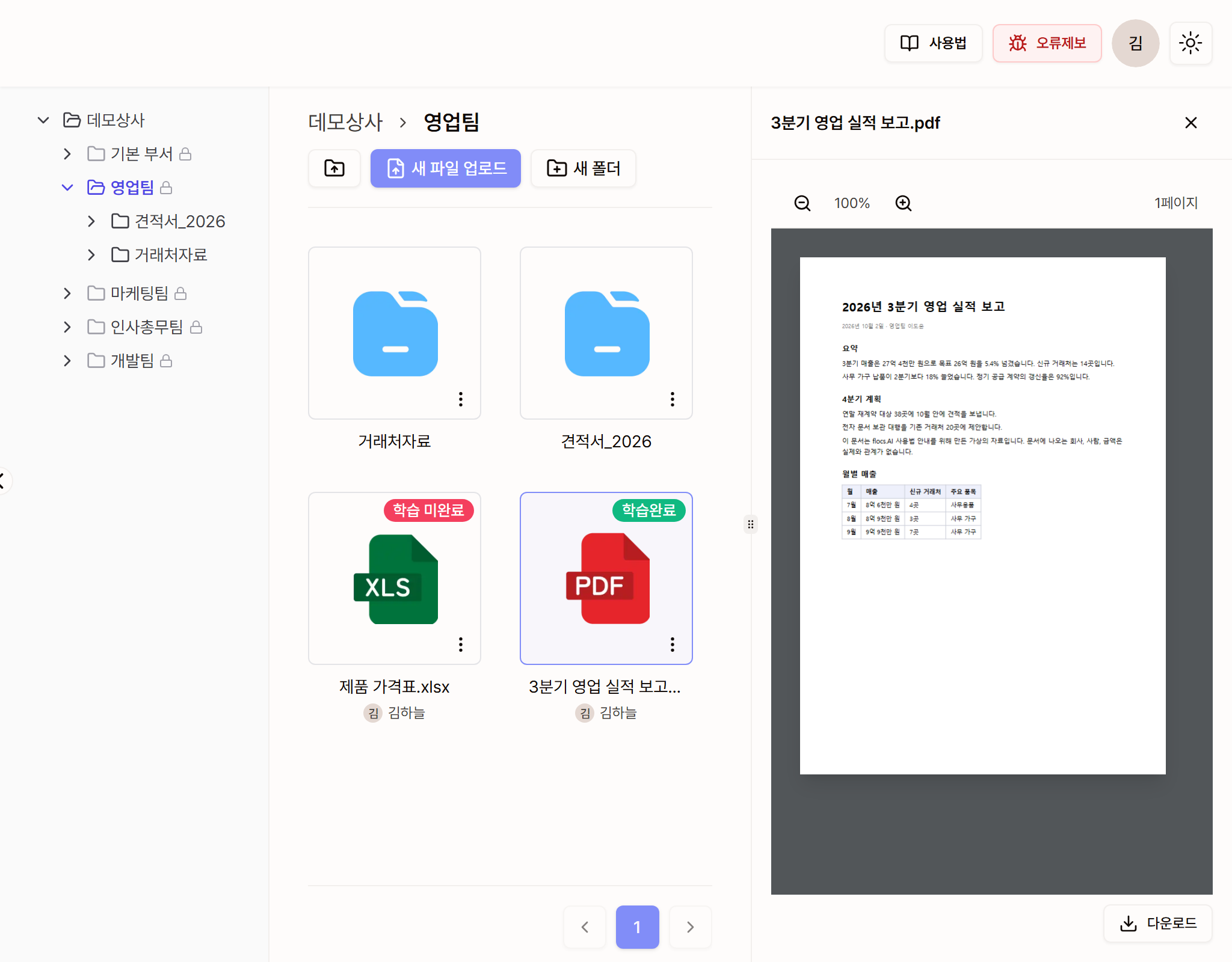Expand the 인사총무팀 tree node
Screen dimensions: 1232x962
pyautogui.click(x=67, y=327)
